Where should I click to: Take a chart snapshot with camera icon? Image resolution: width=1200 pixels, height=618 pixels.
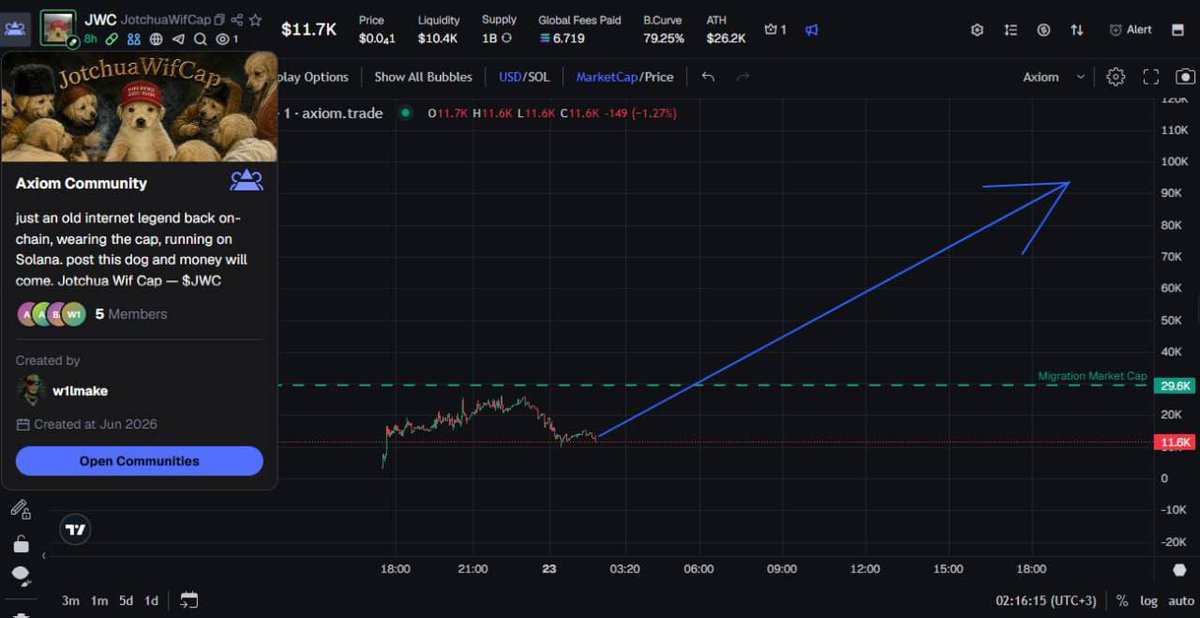1185,77
